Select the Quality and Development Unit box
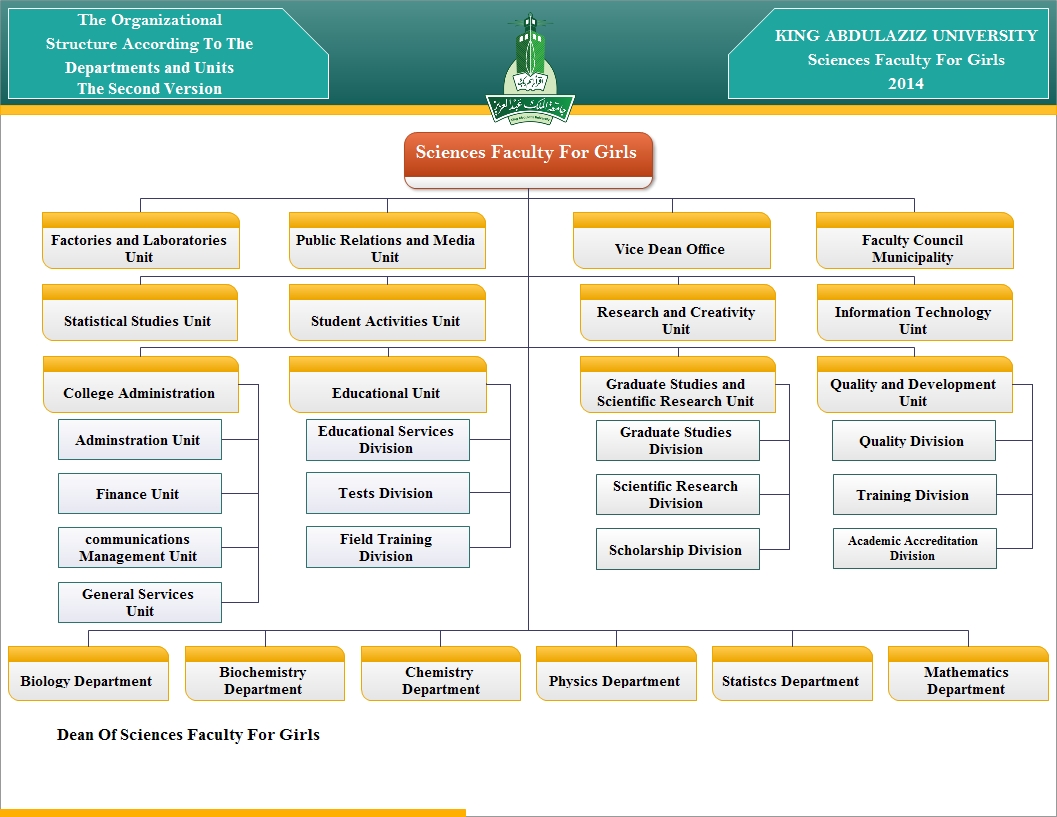 tap(915, 384)
